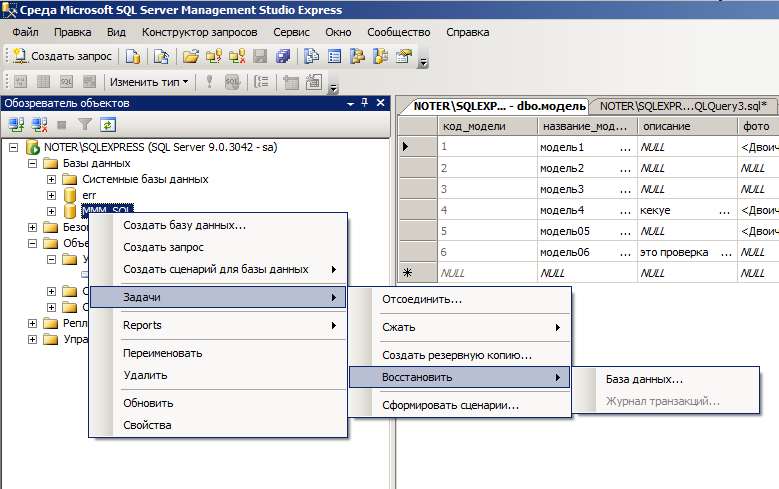The image size is (779, 489).
Task: Expand the Упра... folder node
Action: (32, 339)
